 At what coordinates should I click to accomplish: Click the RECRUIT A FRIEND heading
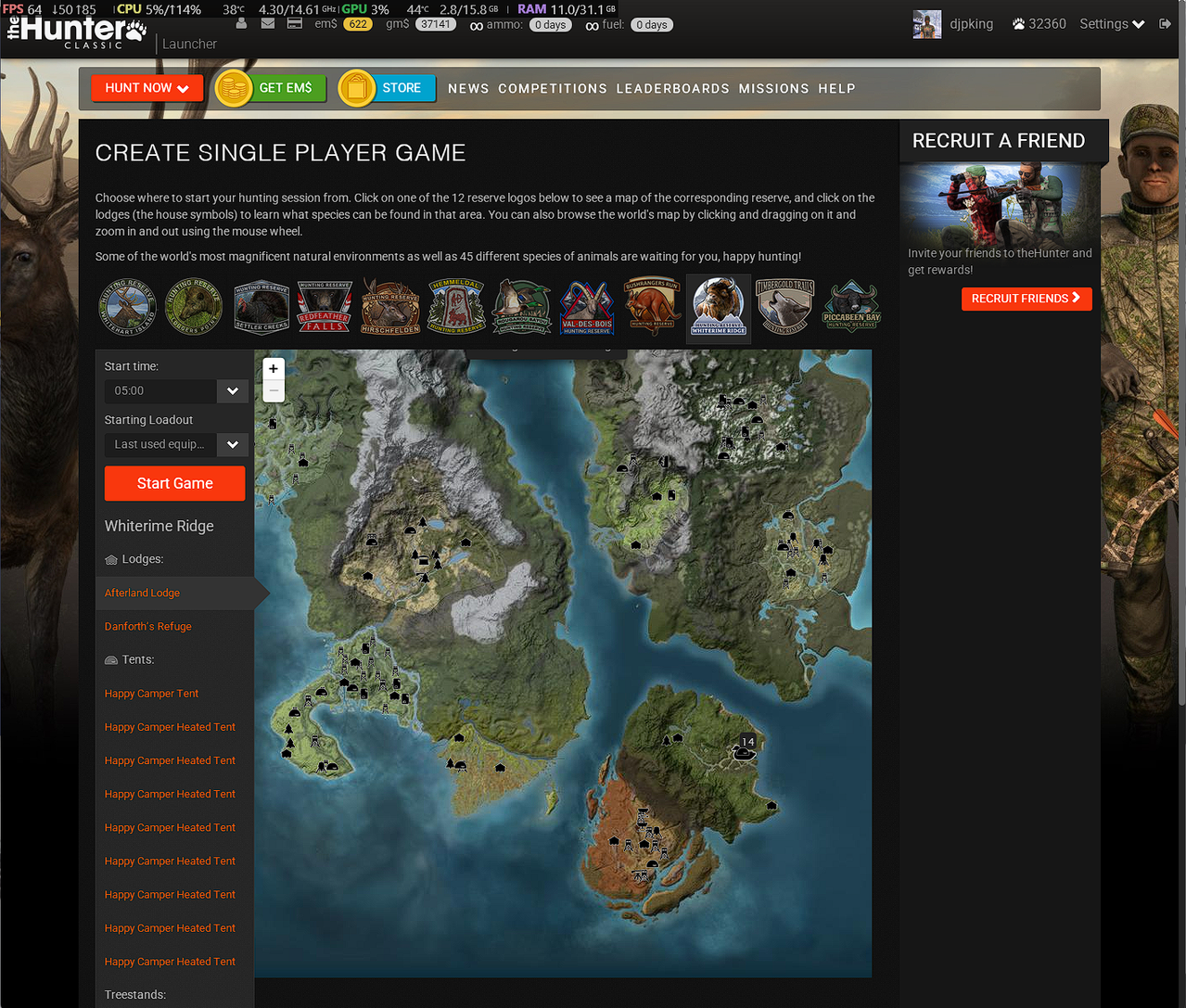click(999, 141)
